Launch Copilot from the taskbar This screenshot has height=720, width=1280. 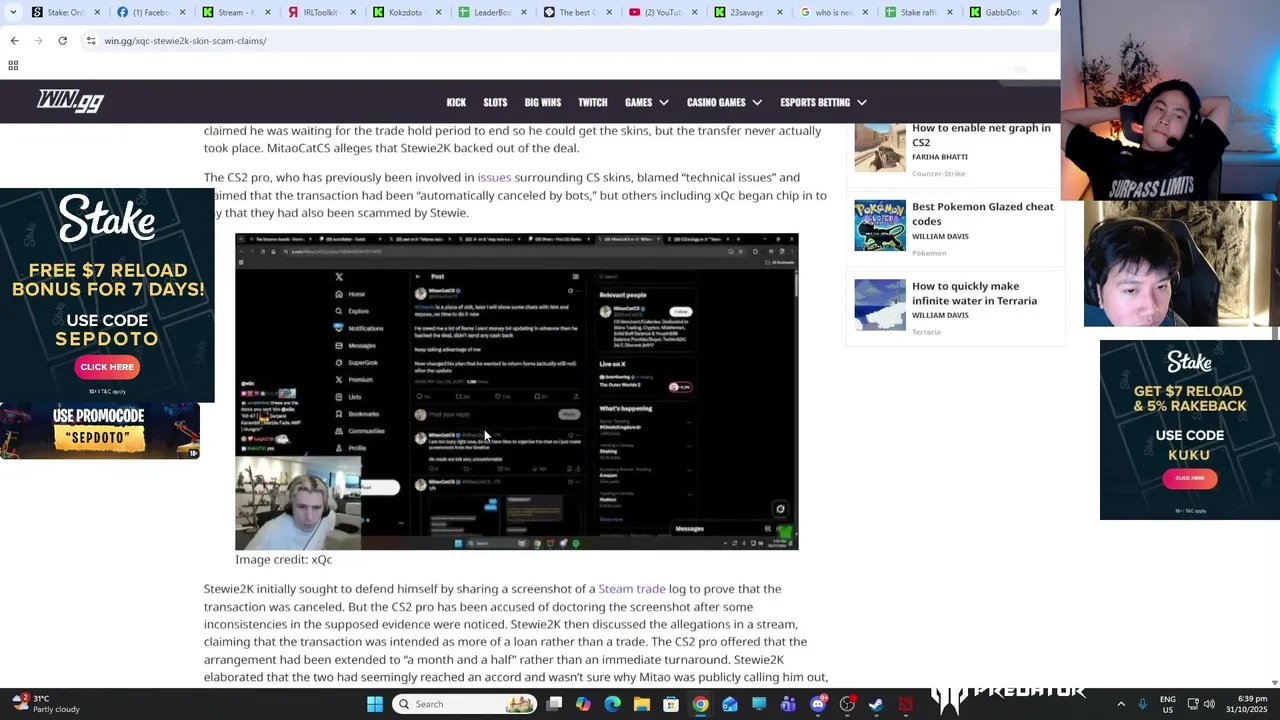[x=583, y=704]
